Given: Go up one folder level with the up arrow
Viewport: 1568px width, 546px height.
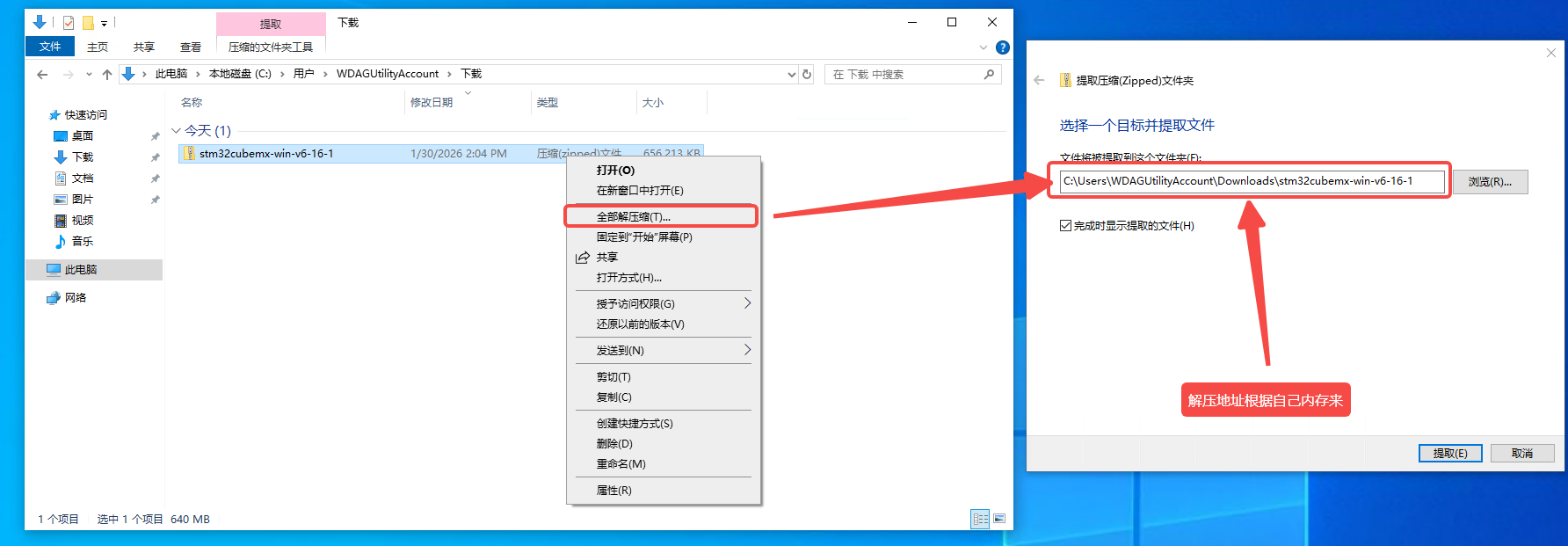Looking at the screenshot, I should tap(107, 75).
